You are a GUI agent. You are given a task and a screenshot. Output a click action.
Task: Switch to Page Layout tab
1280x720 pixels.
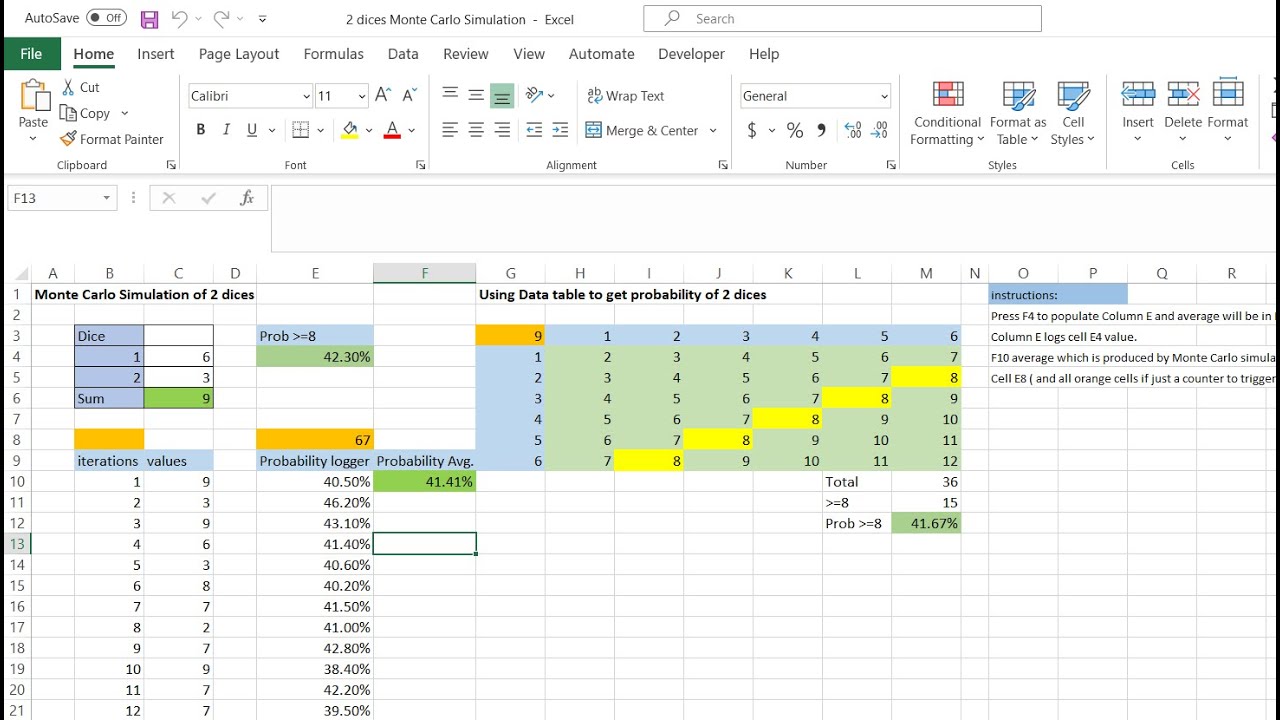tap(239, 54)
